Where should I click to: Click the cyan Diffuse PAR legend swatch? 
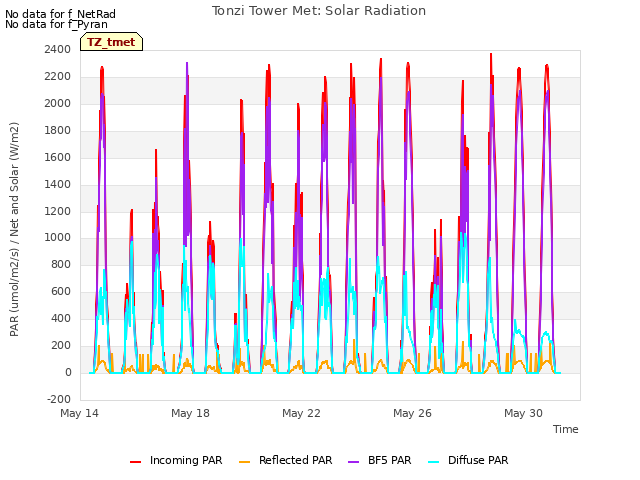(x=433, y=462)
